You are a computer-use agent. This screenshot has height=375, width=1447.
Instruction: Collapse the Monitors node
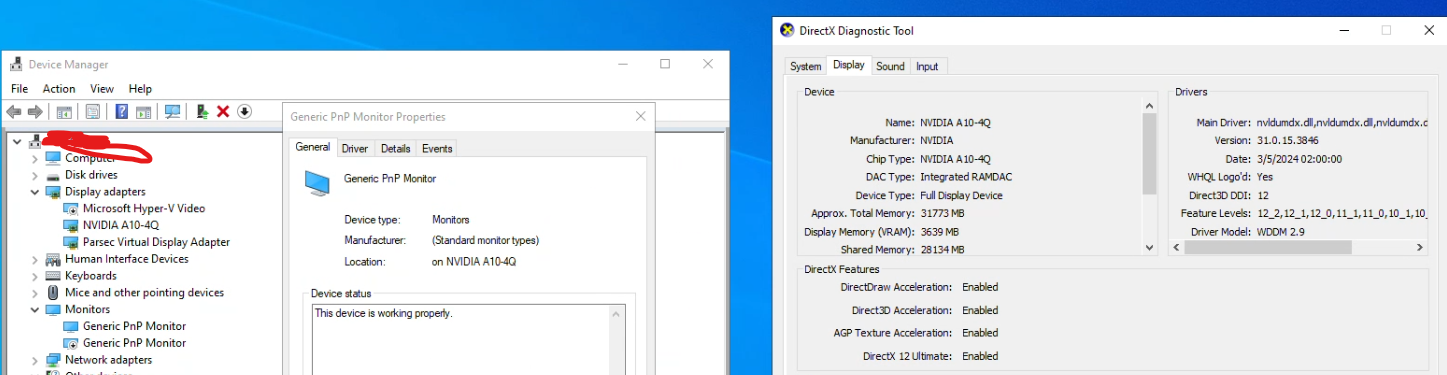pos(36,310)
